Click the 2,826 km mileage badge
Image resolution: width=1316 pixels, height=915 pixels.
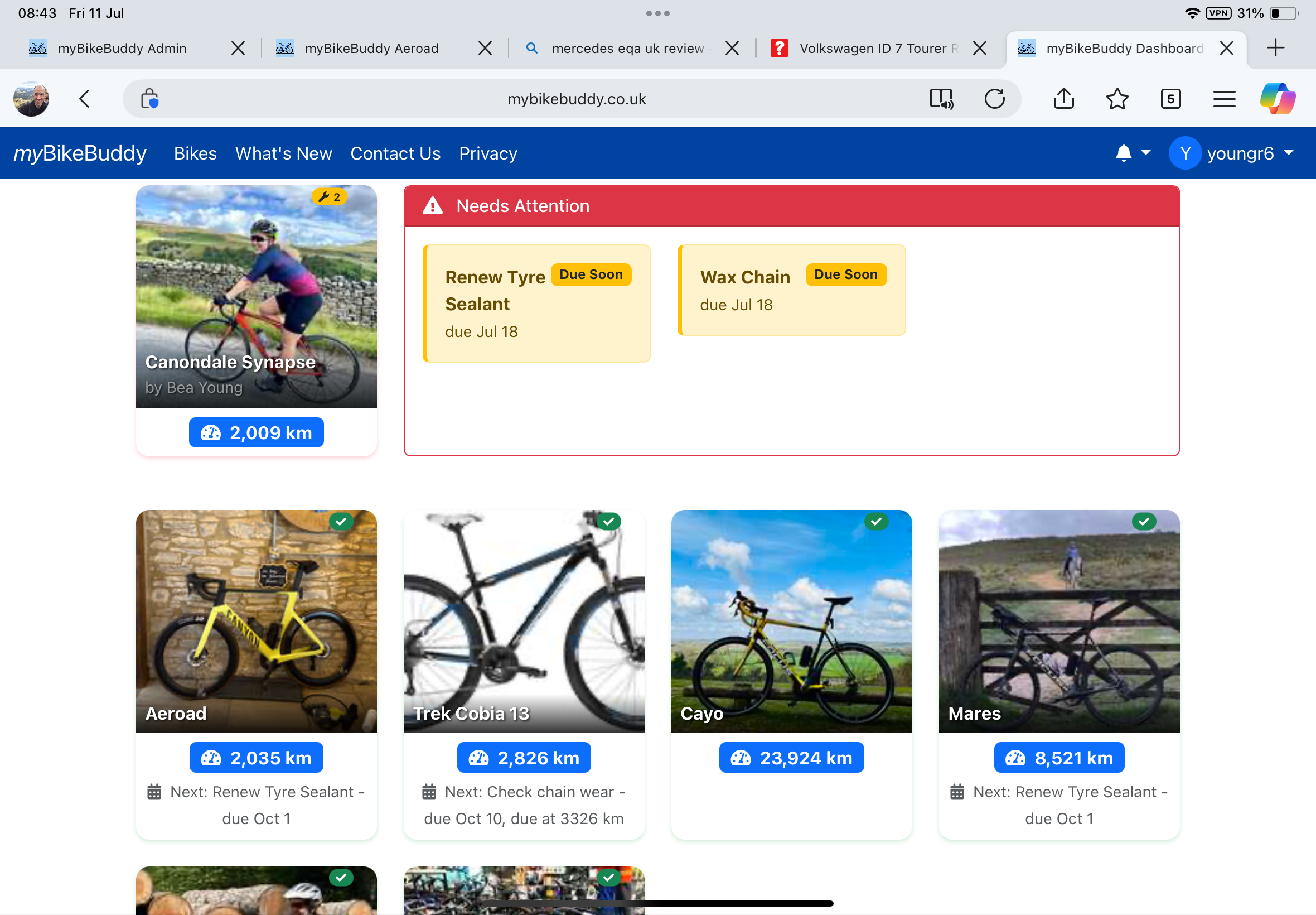[x=524, y=757]
